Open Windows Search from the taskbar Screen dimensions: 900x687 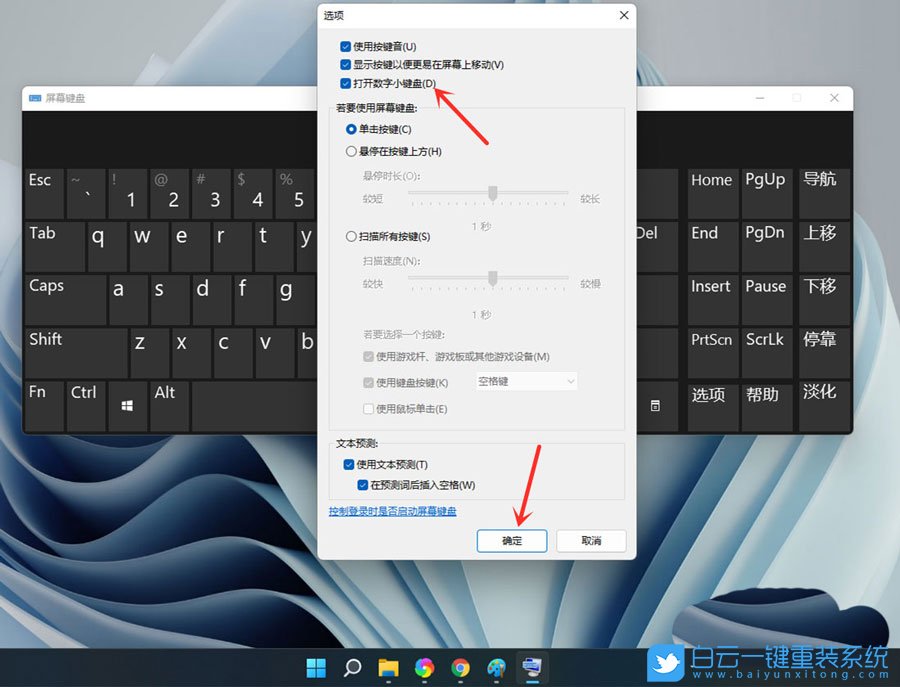point(352,666)
